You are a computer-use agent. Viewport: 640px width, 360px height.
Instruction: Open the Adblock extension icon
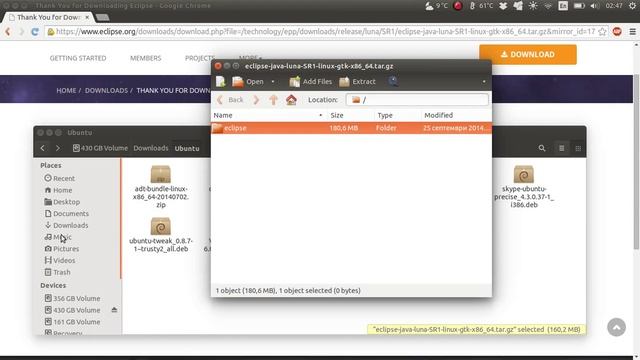coord(617,31)
